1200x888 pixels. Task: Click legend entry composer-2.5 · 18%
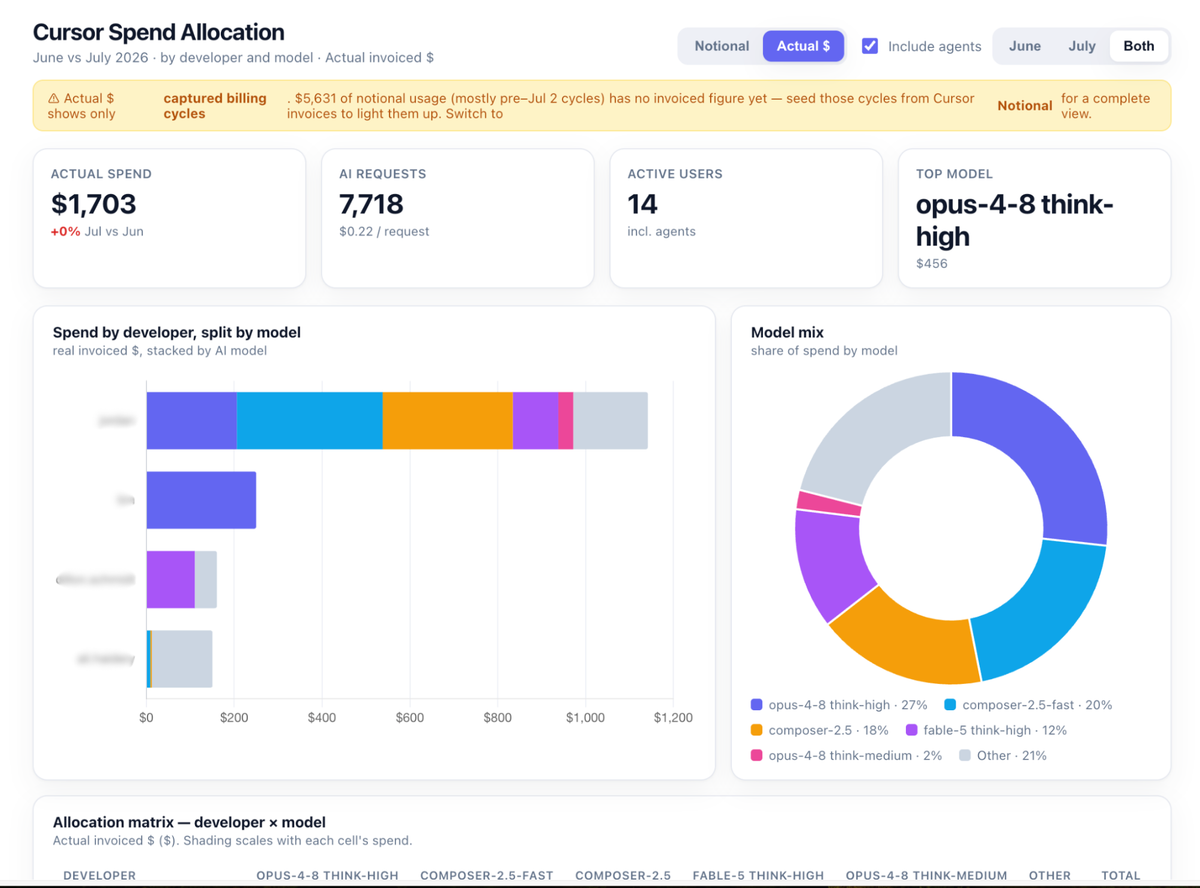pyautogui.click(x=819, y=730)
